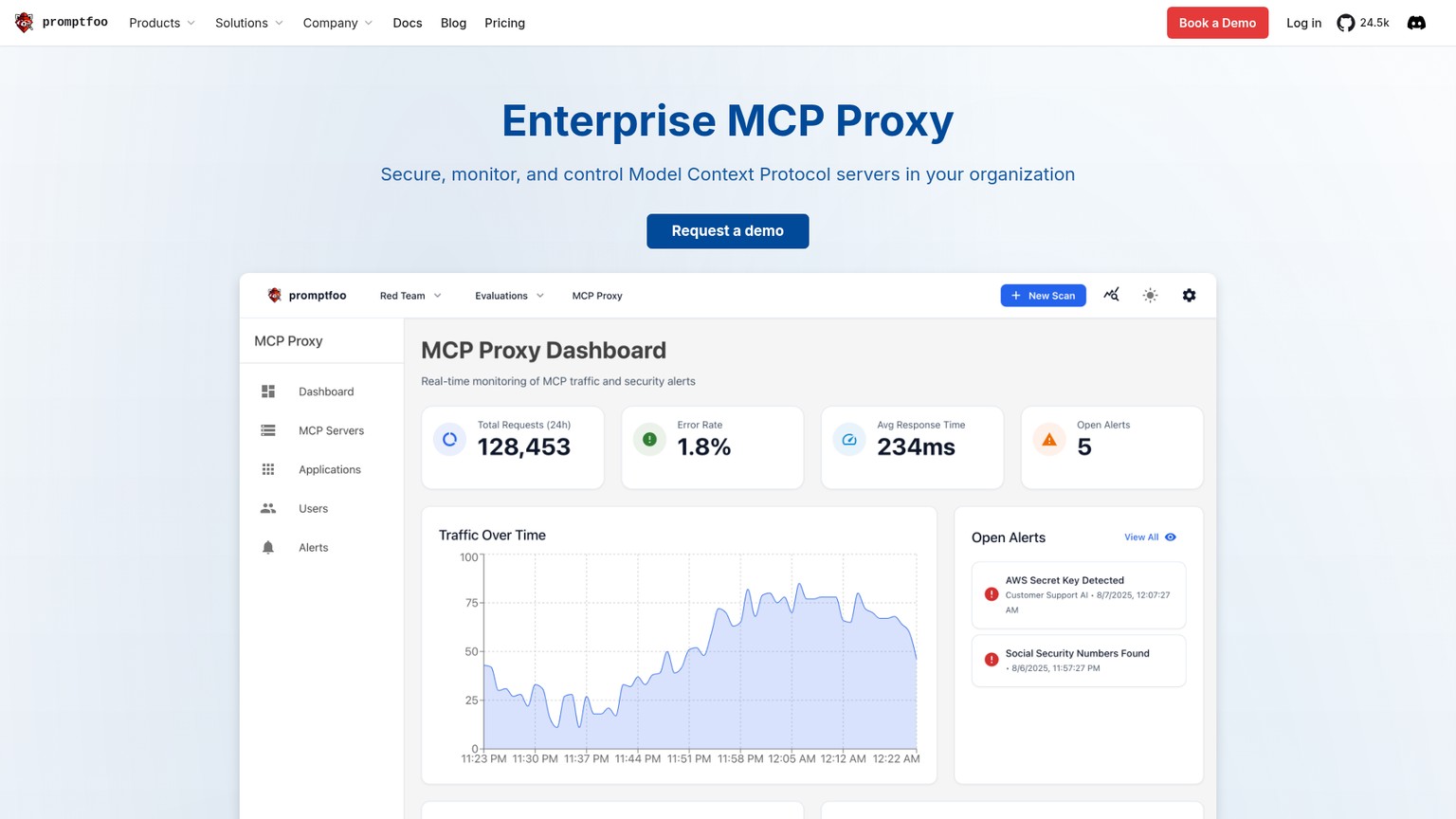Open the Social Security Numbers Found alert card
The width and height of the screenshot is (1456, 819).
(1079, 661)
